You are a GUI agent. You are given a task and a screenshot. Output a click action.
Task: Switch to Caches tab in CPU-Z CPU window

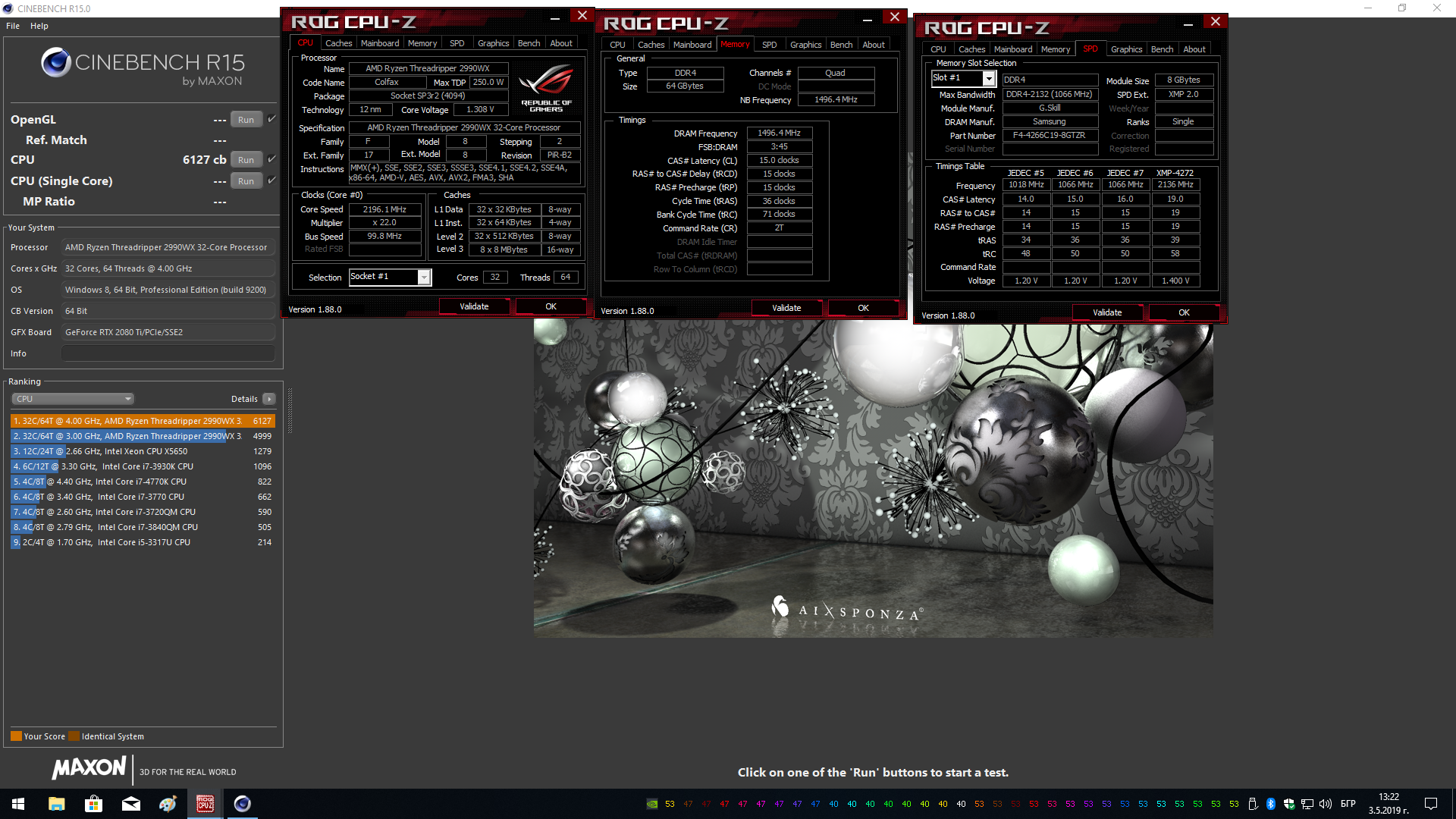pyautogui.click(x=338, y=43)
